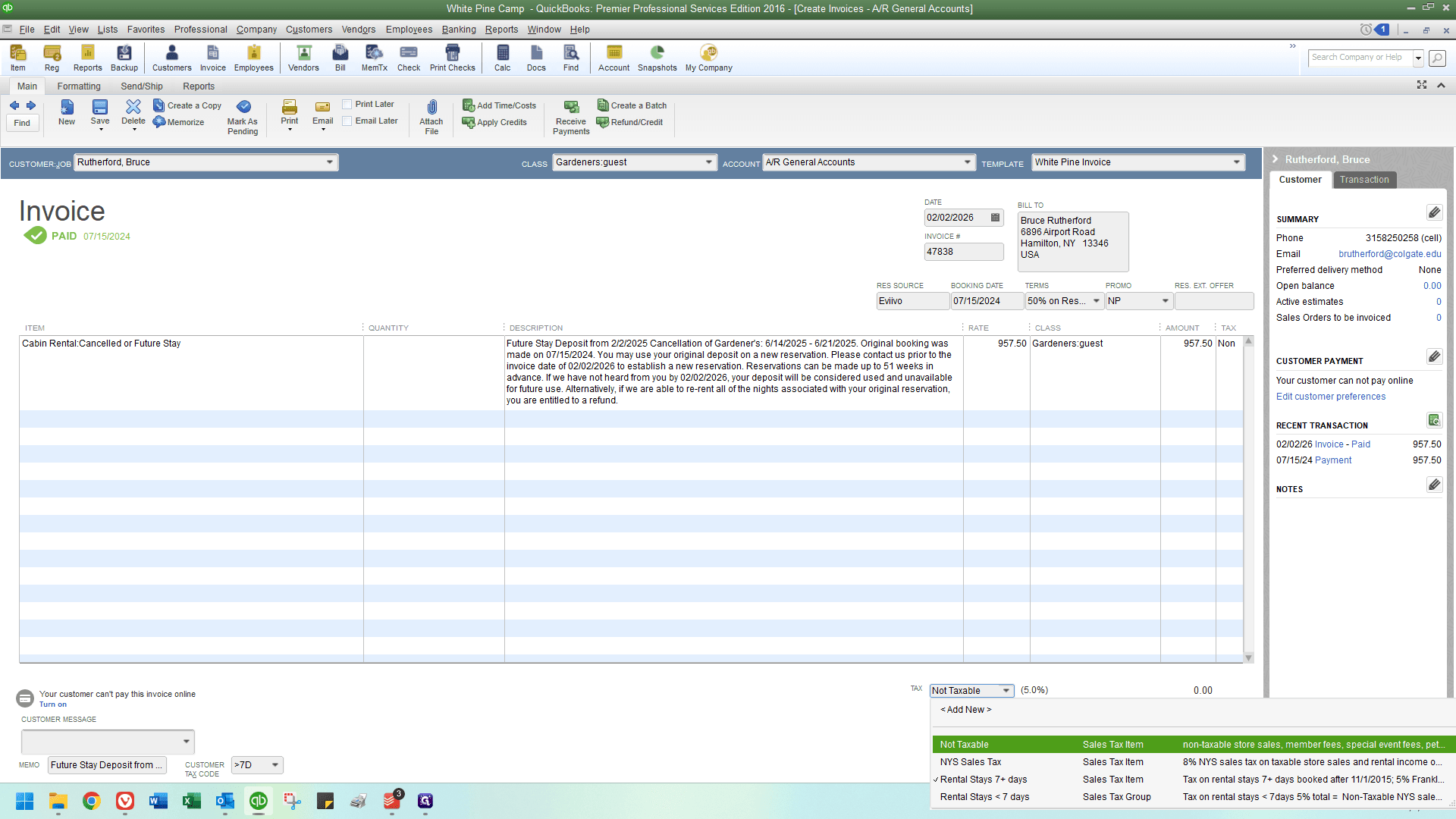Expand the Promo NP dropdown
This screenshot has height=819, width=1456.
1166,301
